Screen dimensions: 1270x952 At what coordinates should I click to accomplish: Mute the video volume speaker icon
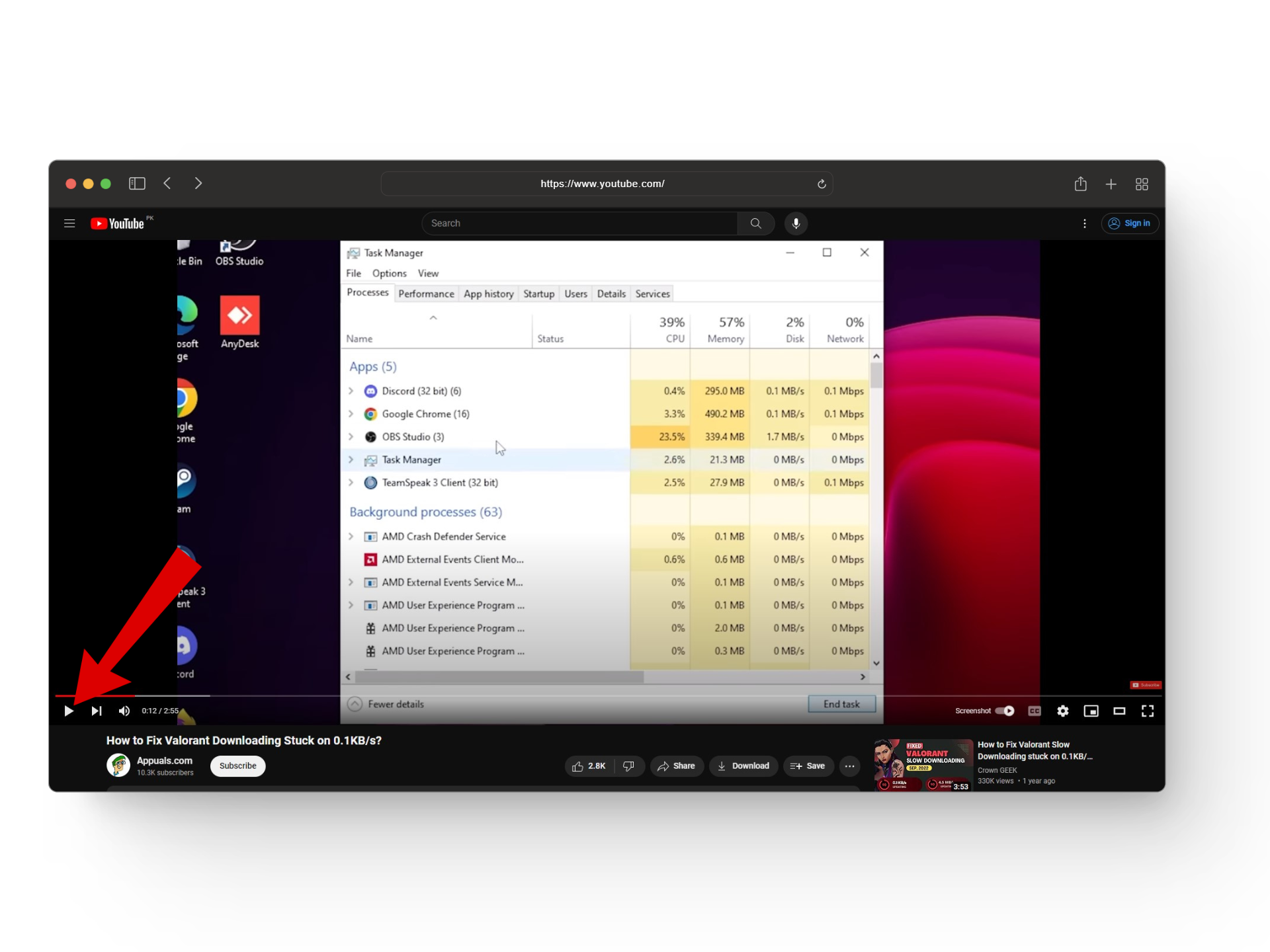pyautogui.click(x=124, y=711)
